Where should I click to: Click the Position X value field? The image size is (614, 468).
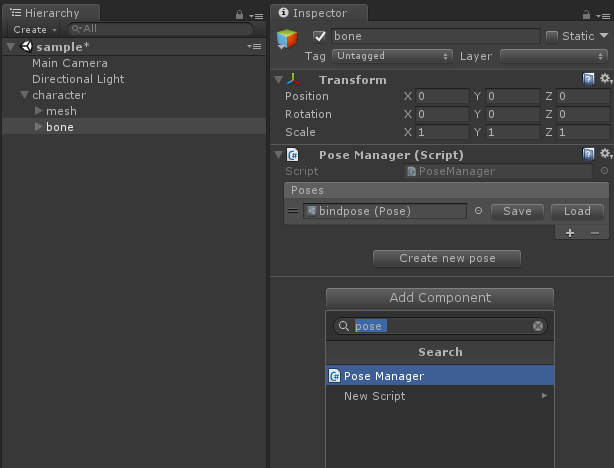point(442,96)
